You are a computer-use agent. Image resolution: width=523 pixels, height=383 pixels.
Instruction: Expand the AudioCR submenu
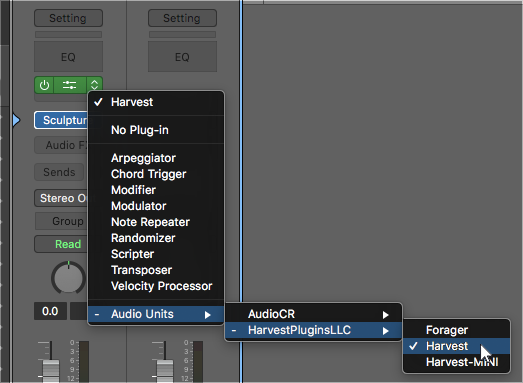pos(314,314)
